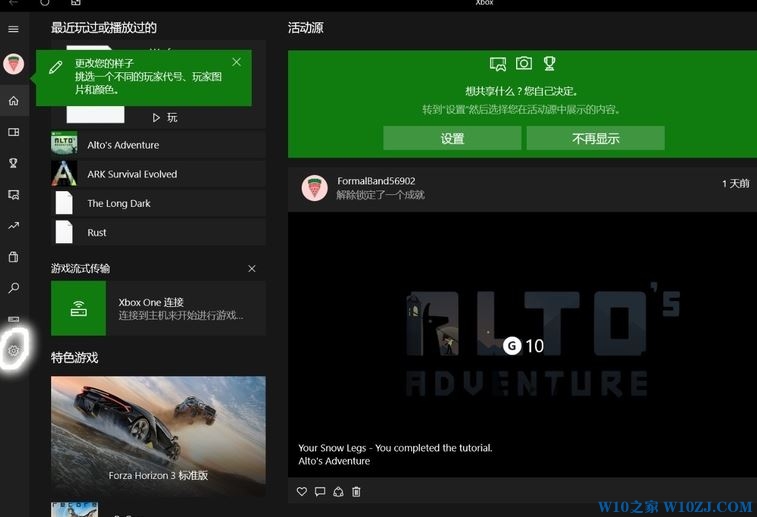Viewport: 757px width, 517px height.
Task: Click the Alto's Adventure game thumbnail
Action: (x=64, y=143)
